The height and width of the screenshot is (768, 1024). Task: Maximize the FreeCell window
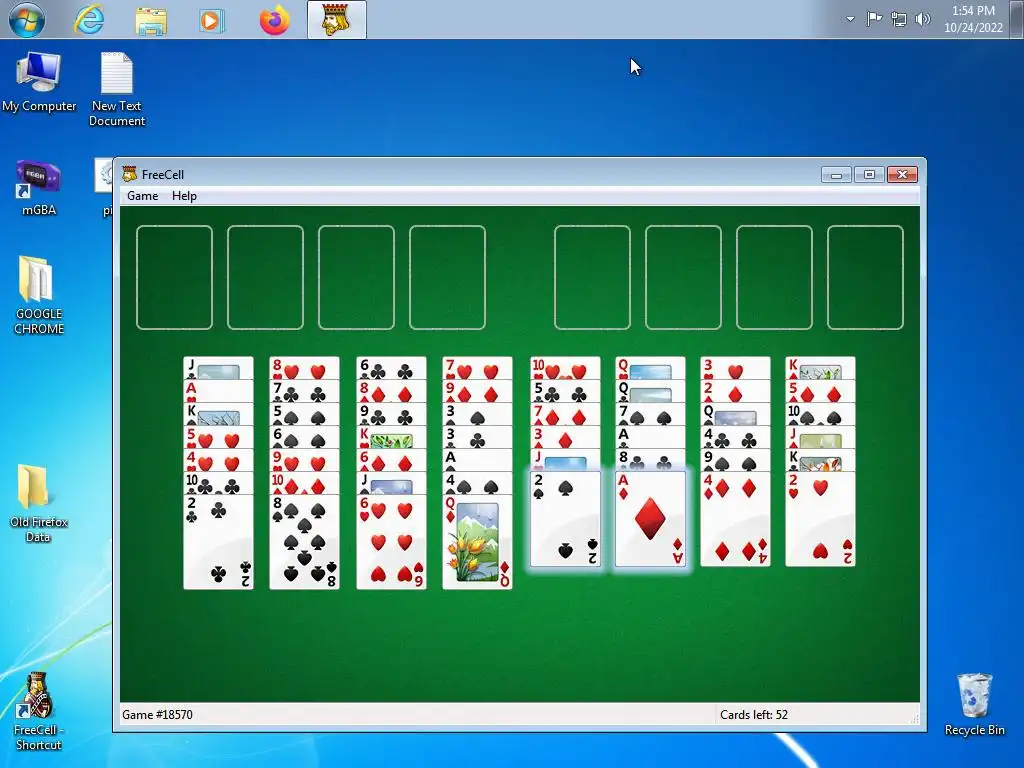coord(869,174)
